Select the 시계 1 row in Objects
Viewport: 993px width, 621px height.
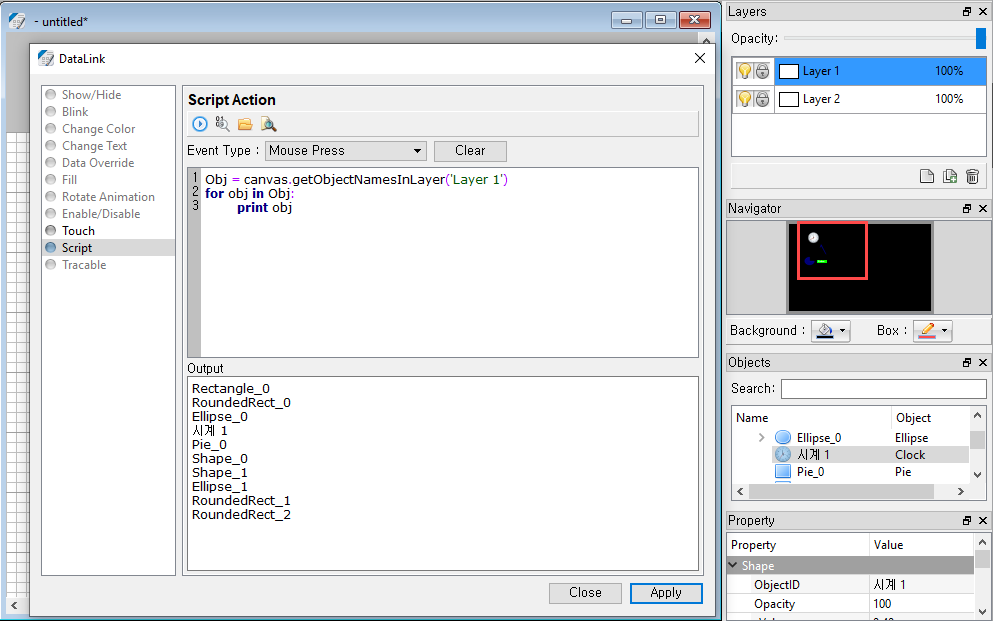[870, 455]
